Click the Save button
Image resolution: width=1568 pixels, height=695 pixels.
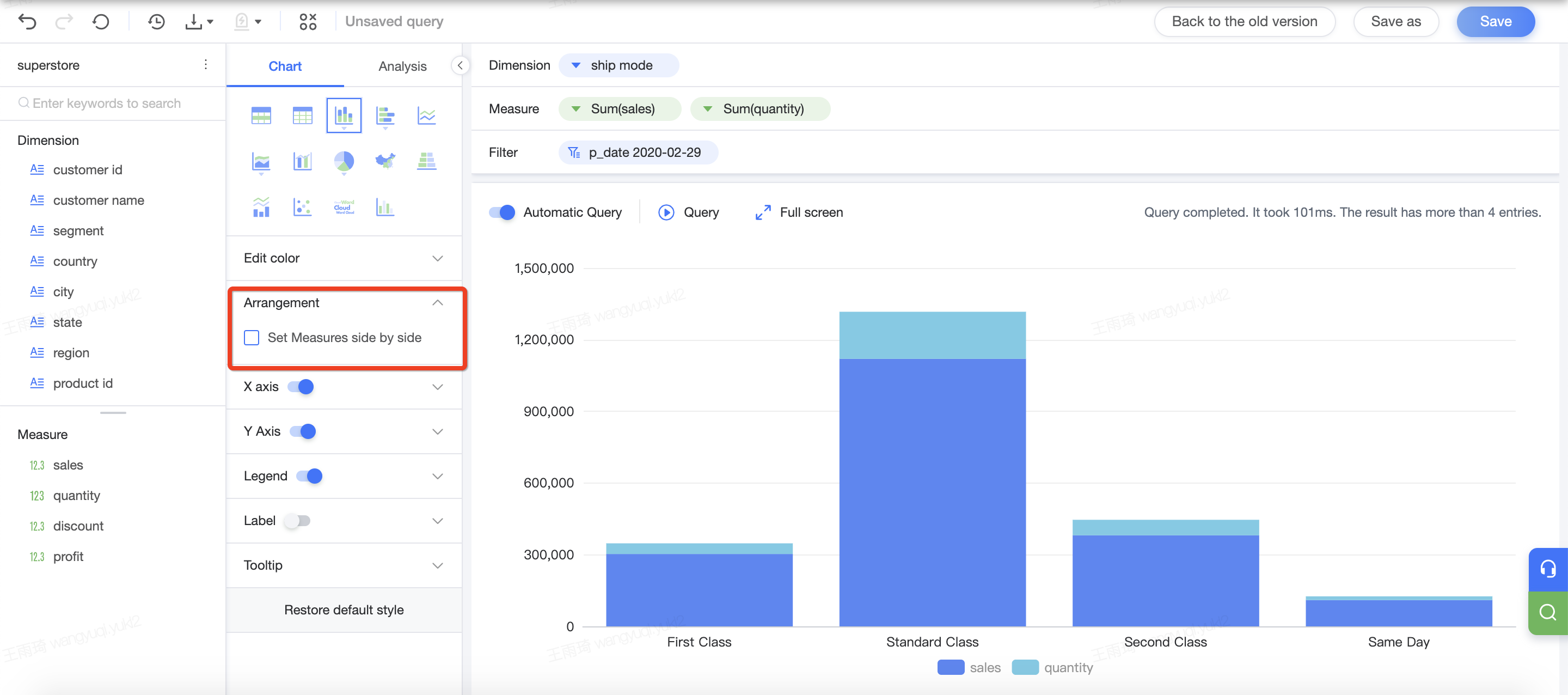1496,21
